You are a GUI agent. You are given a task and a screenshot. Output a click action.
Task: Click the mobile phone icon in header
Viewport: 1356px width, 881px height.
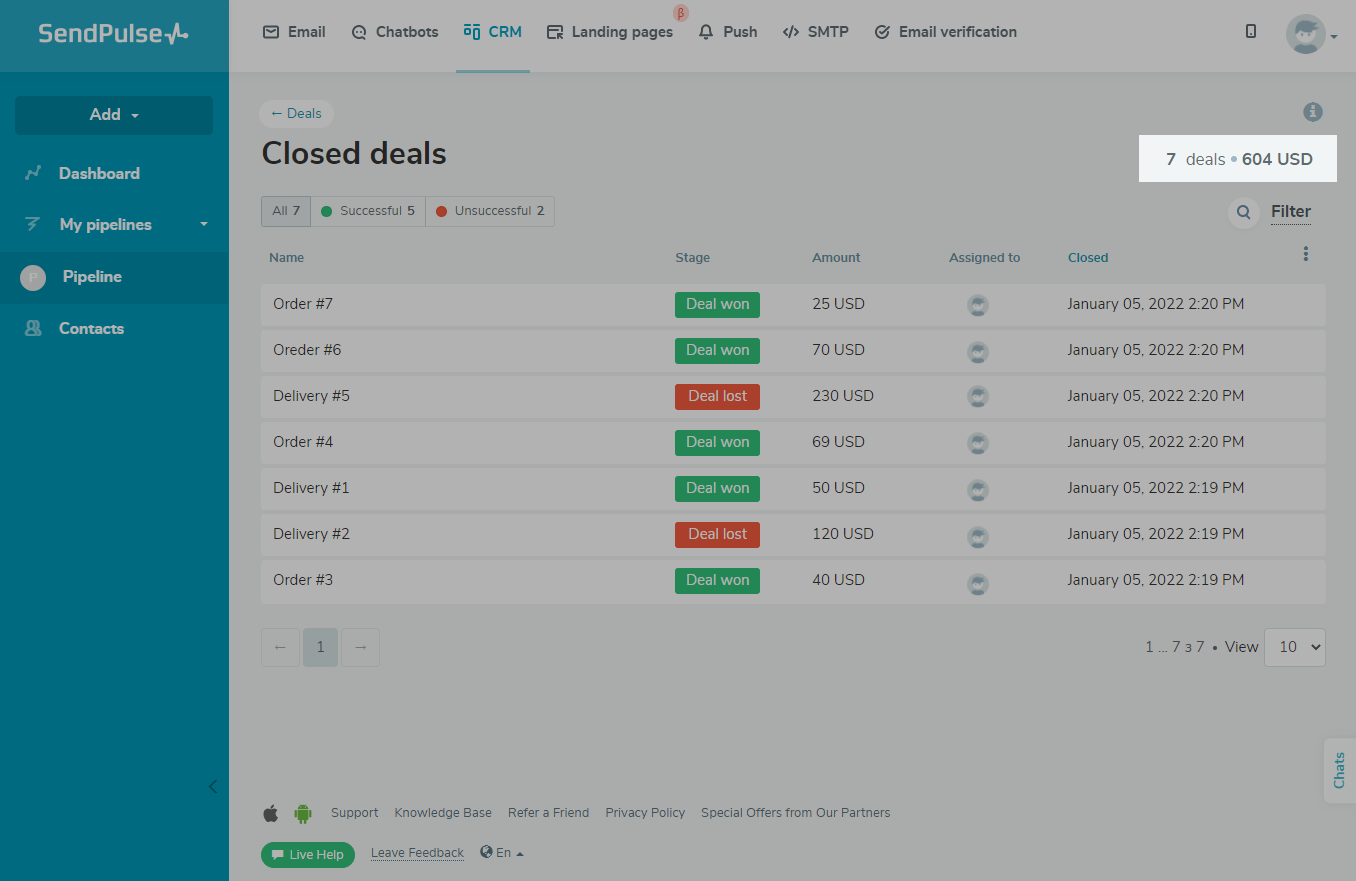(1251, 32)
